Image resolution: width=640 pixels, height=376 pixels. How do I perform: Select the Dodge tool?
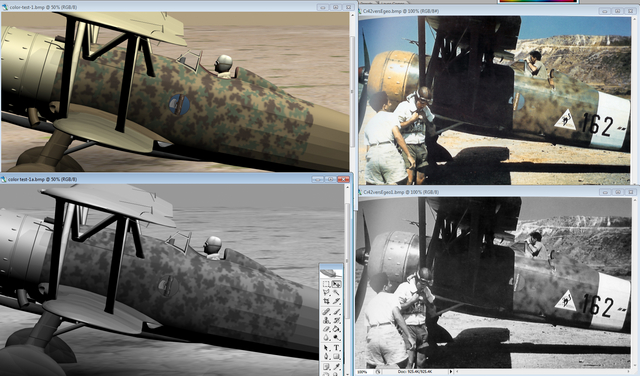[x=337, y=338]
